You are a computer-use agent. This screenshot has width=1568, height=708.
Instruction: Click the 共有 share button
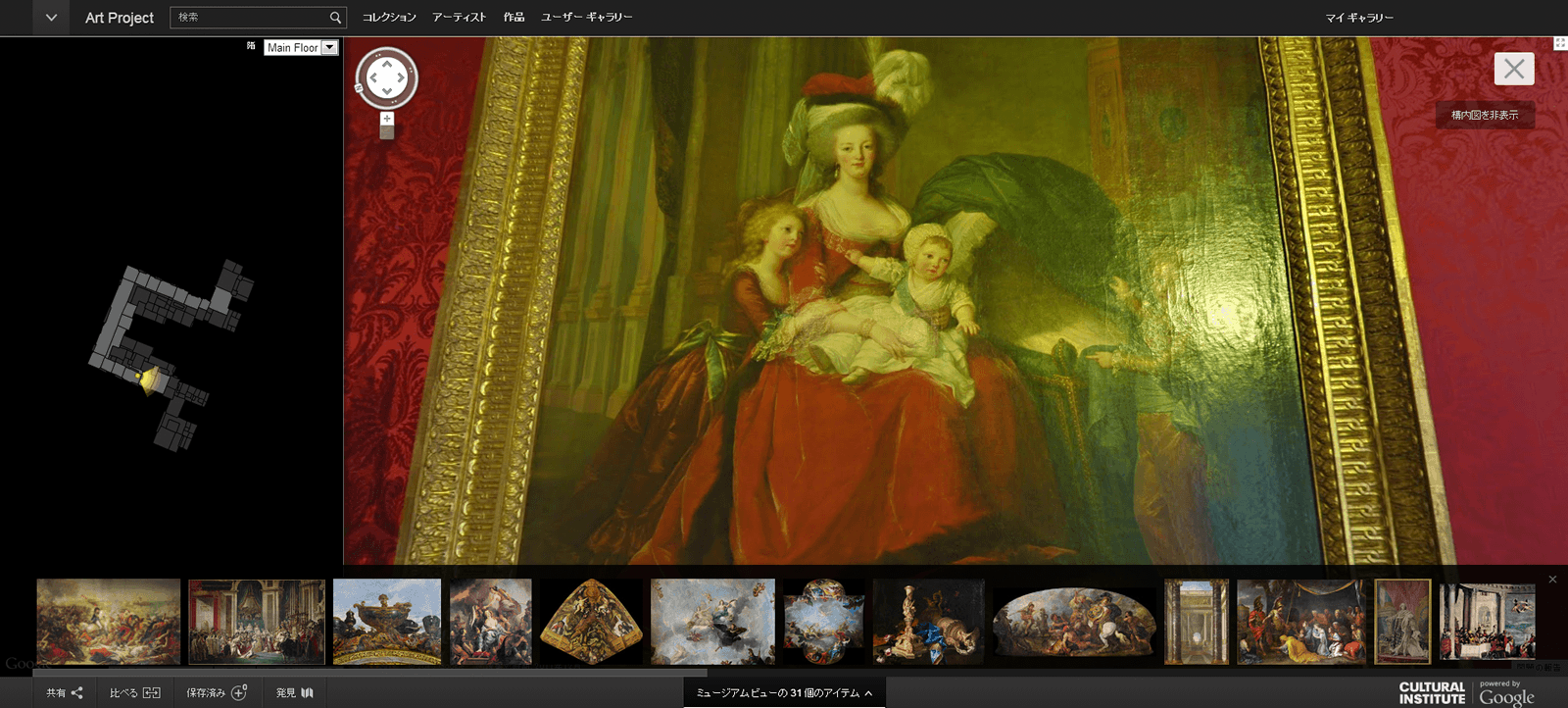tap(65, 692)
